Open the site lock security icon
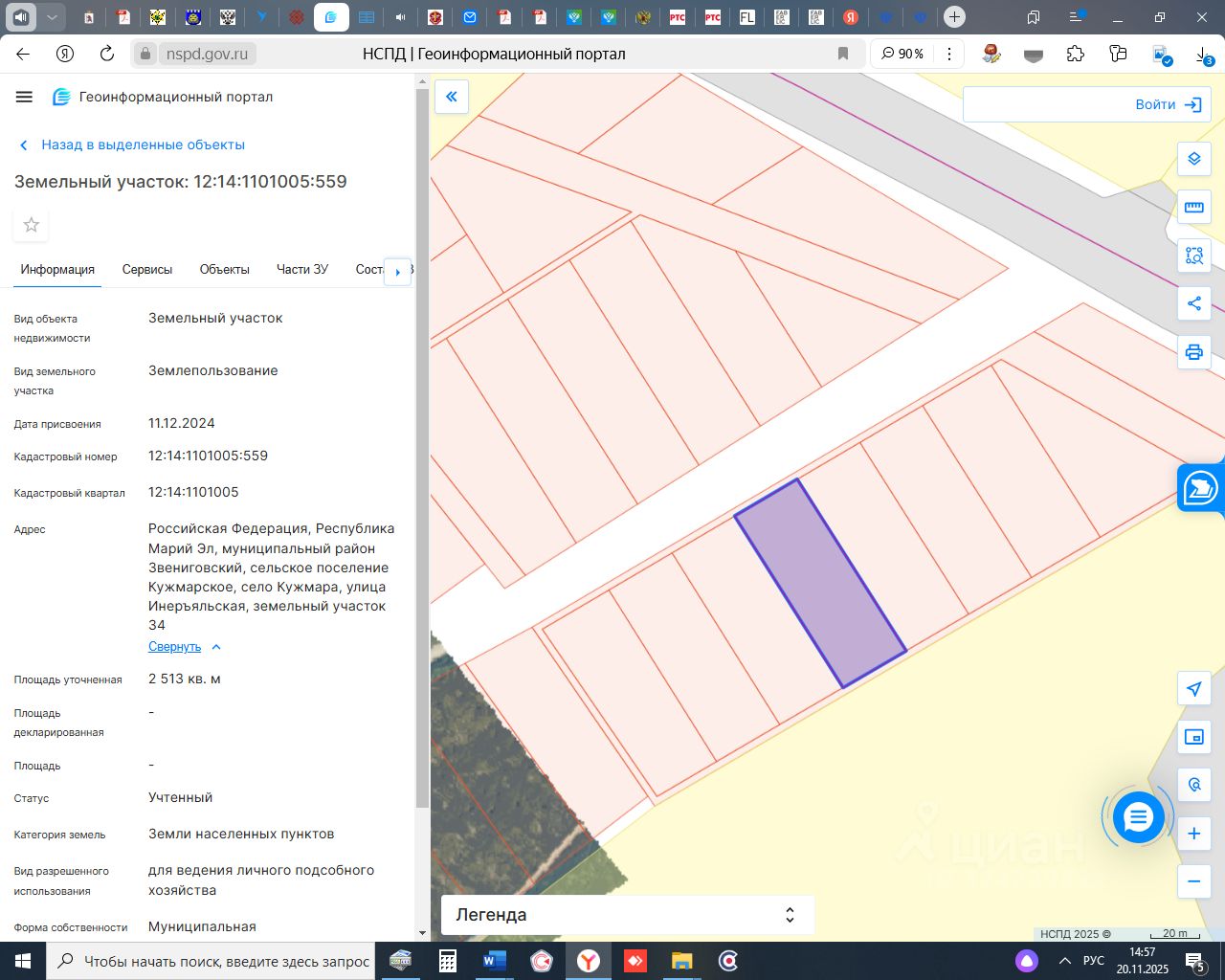 point(145,54)
